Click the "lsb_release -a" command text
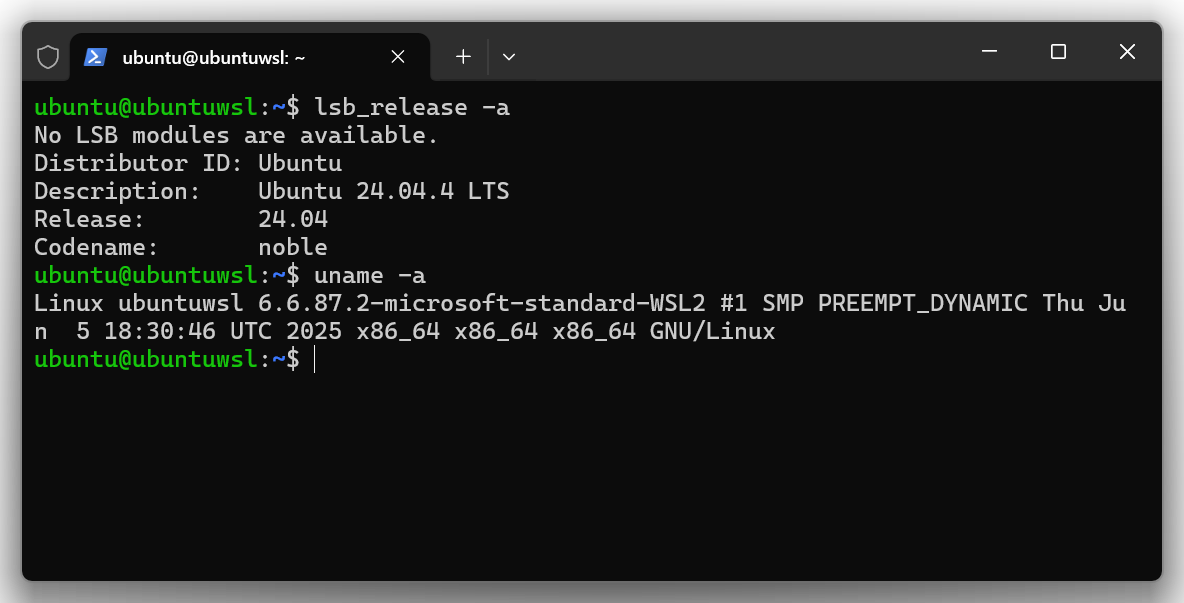The width and height of the screenshot is (1184, 603). click(x=412, y=107)
